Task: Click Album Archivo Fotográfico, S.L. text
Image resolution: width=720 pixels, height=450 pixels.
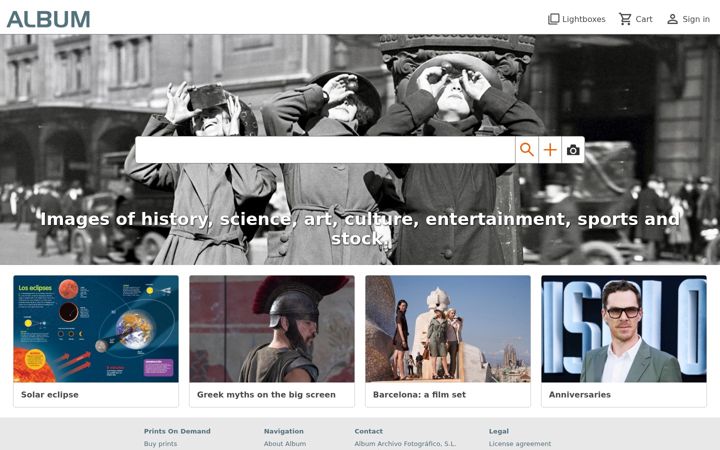Action: tap(405, 444)
